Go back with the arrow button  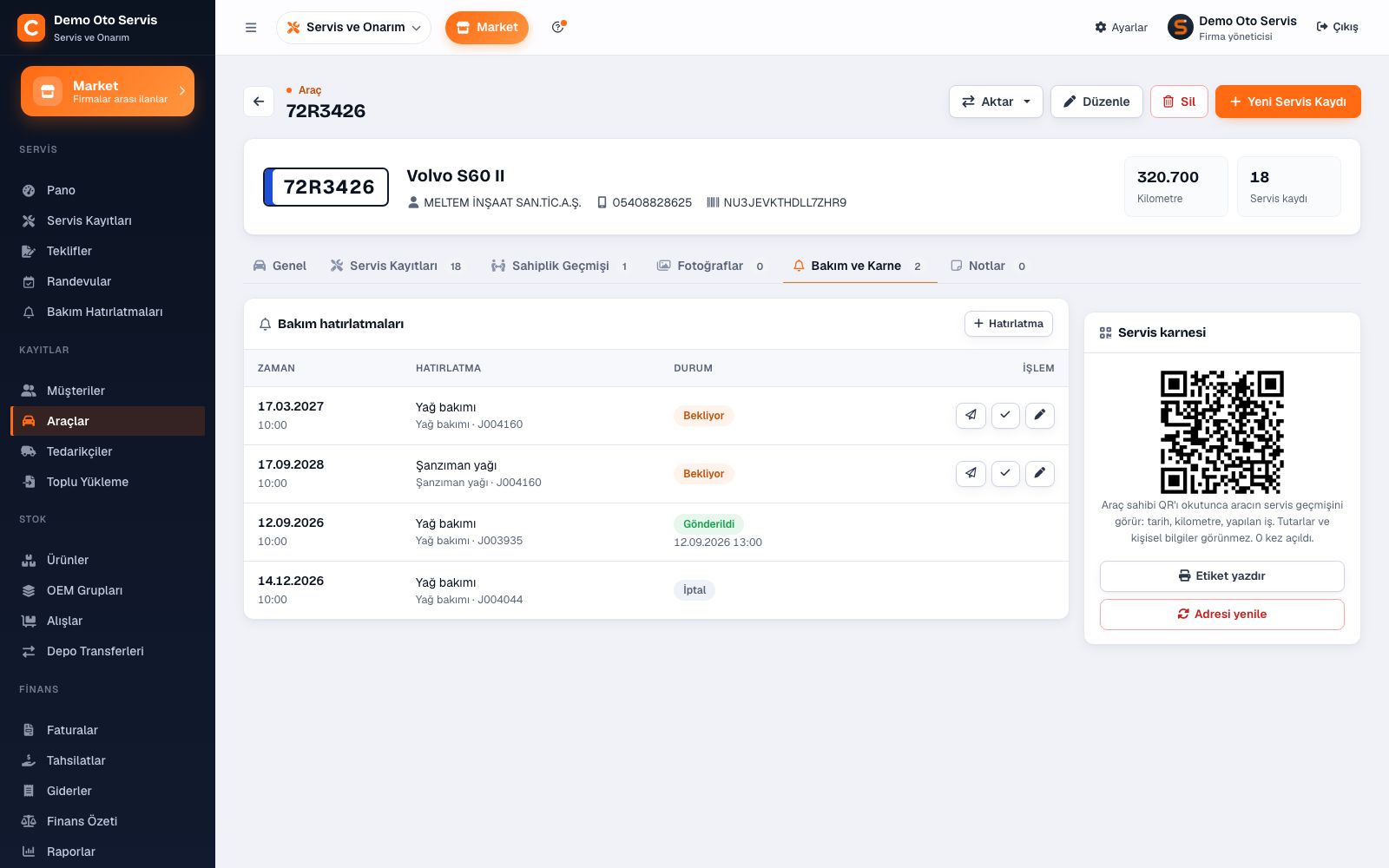(259, 102)
